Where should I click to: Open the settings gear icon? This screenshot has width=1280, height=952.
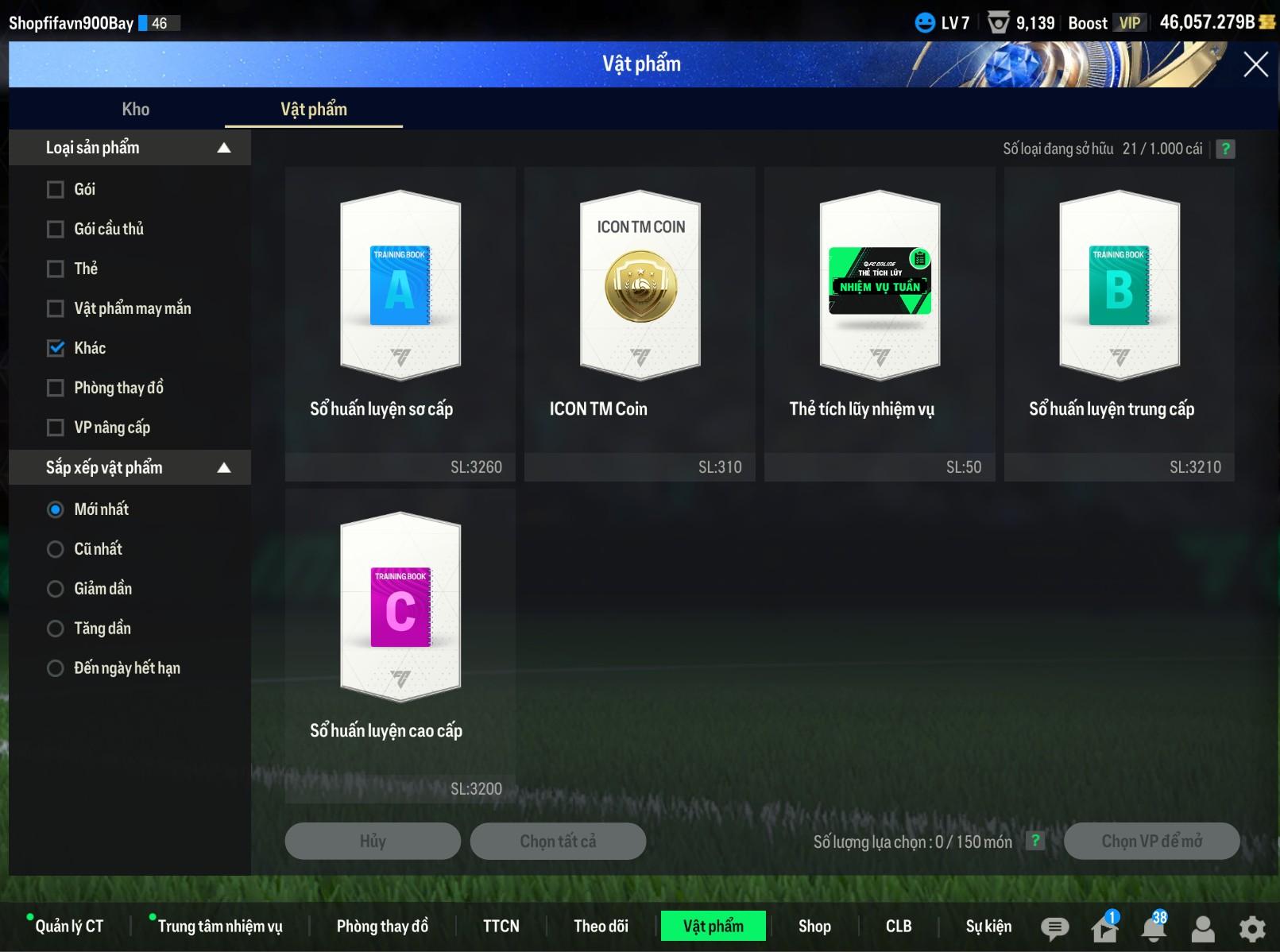1252,927
